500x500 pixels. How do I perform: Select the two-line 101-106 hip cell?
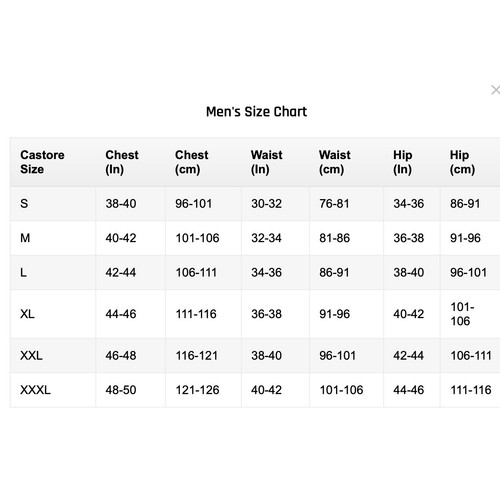[462, 314]
